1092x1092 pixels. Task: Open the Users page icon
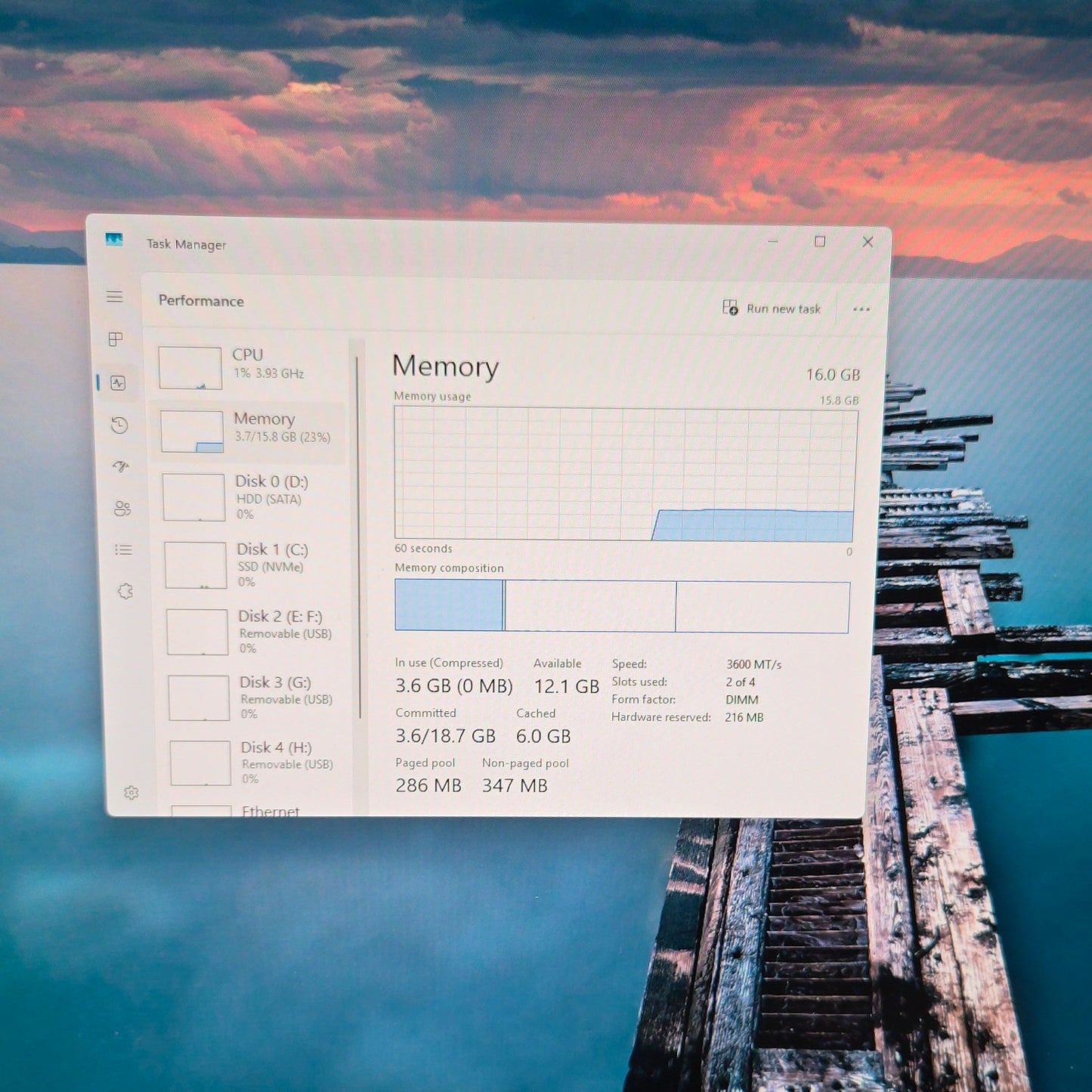tap(122, 509)
